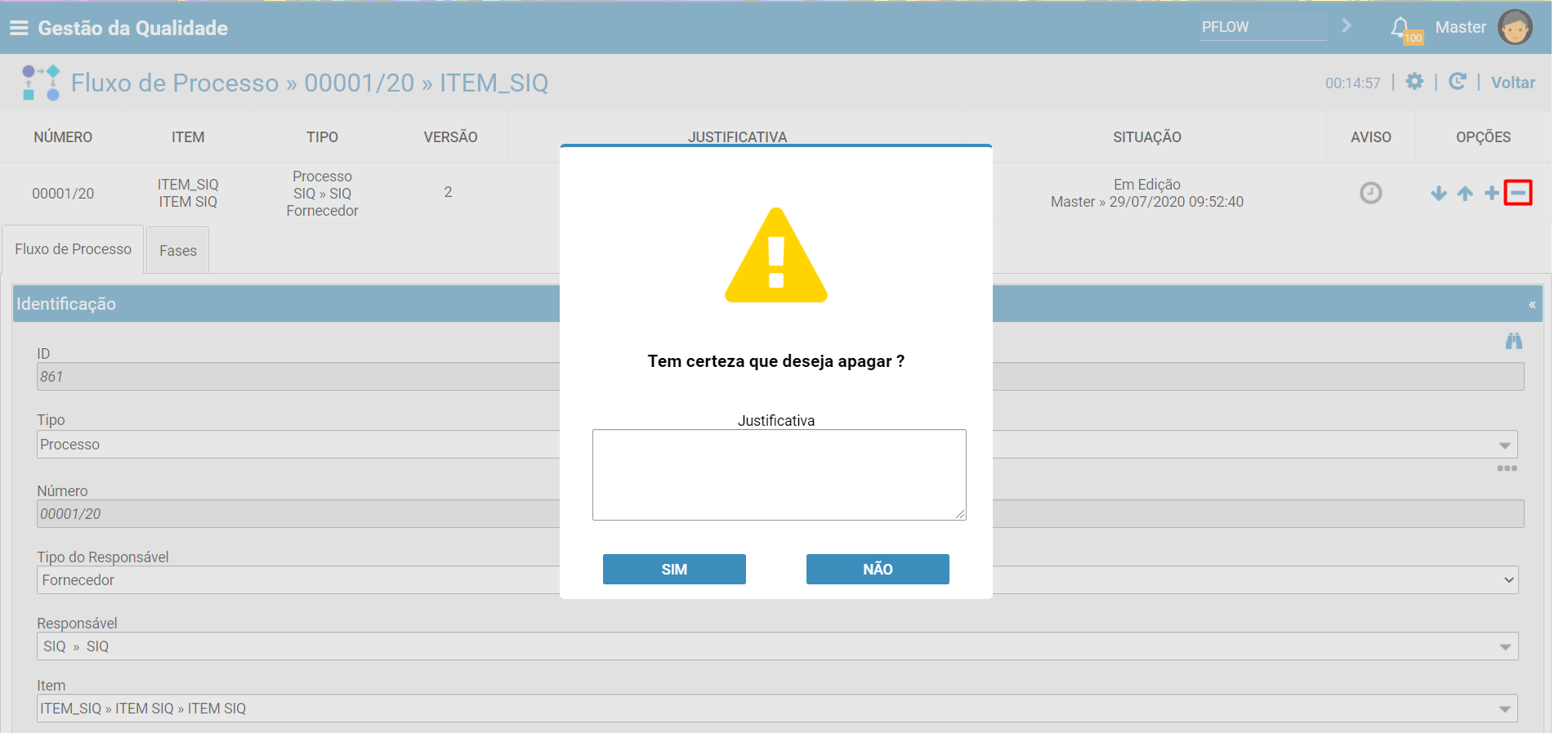Screen dimensions: 1568x738
Task: Click into the Justificativa text area
Action: [x=780, y=475]
